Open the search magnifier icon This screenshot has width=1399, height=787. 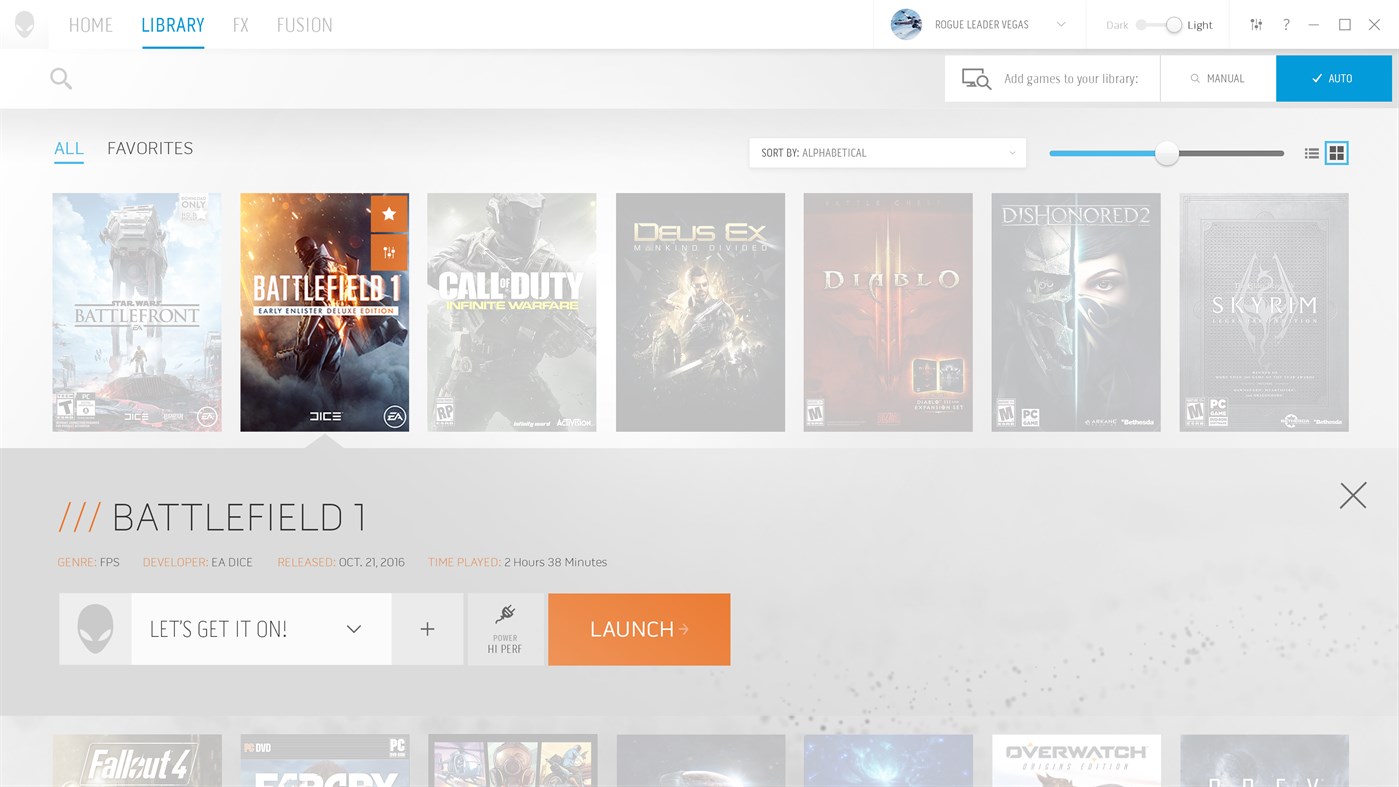click(61, 78)
